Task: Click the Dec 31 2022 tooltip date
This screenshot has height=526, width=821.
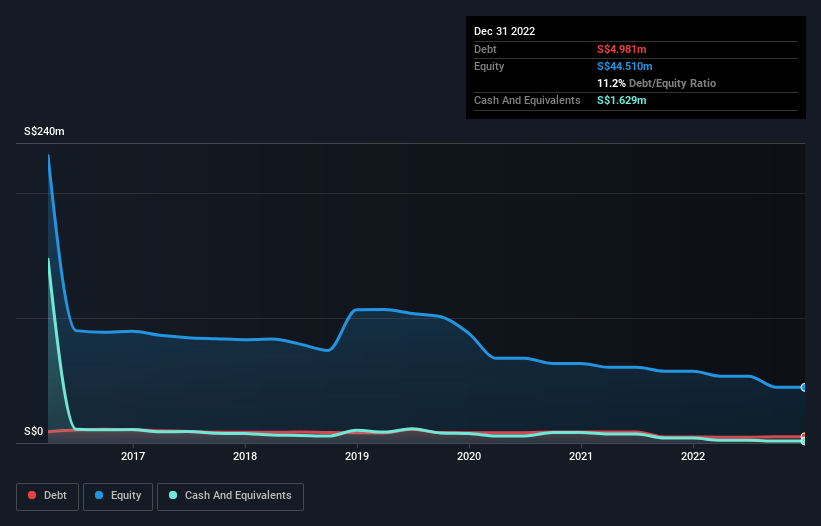Action: coord(504,31)
